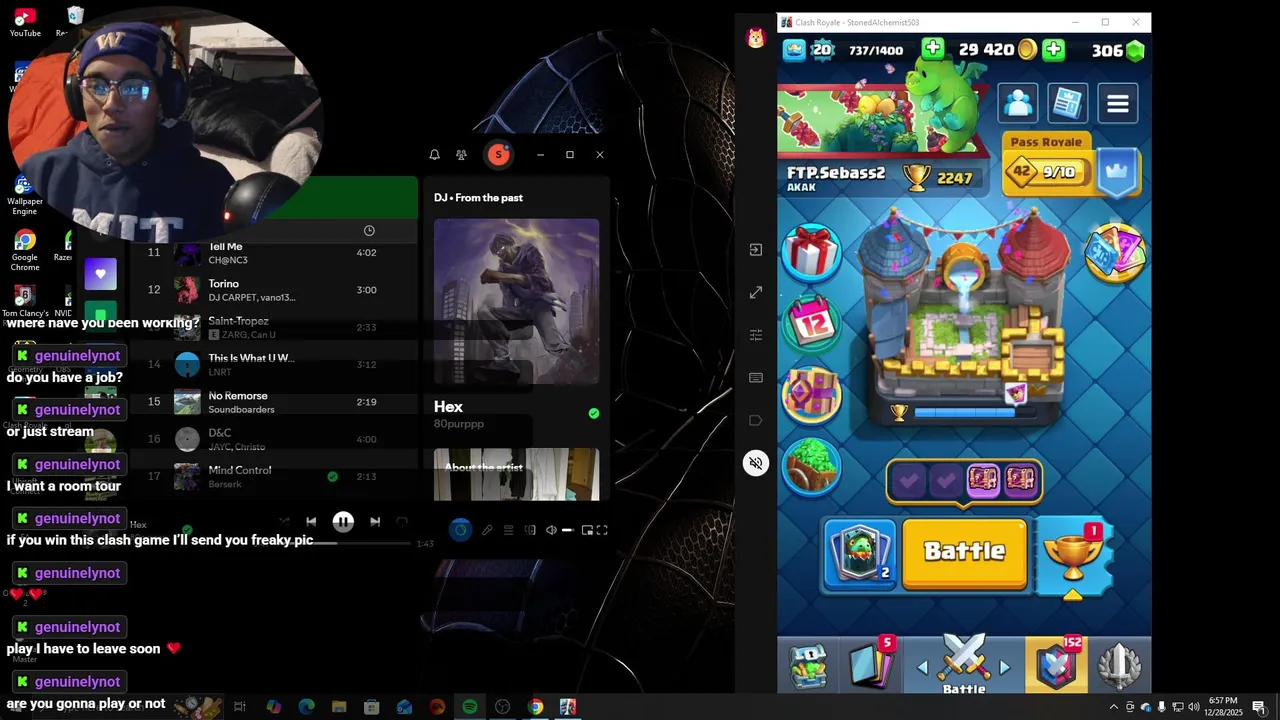Viewport: 1280px width, 720px height.
Task: Click the right arrow beside the Battle tab
Action: tap(1005, 667)
